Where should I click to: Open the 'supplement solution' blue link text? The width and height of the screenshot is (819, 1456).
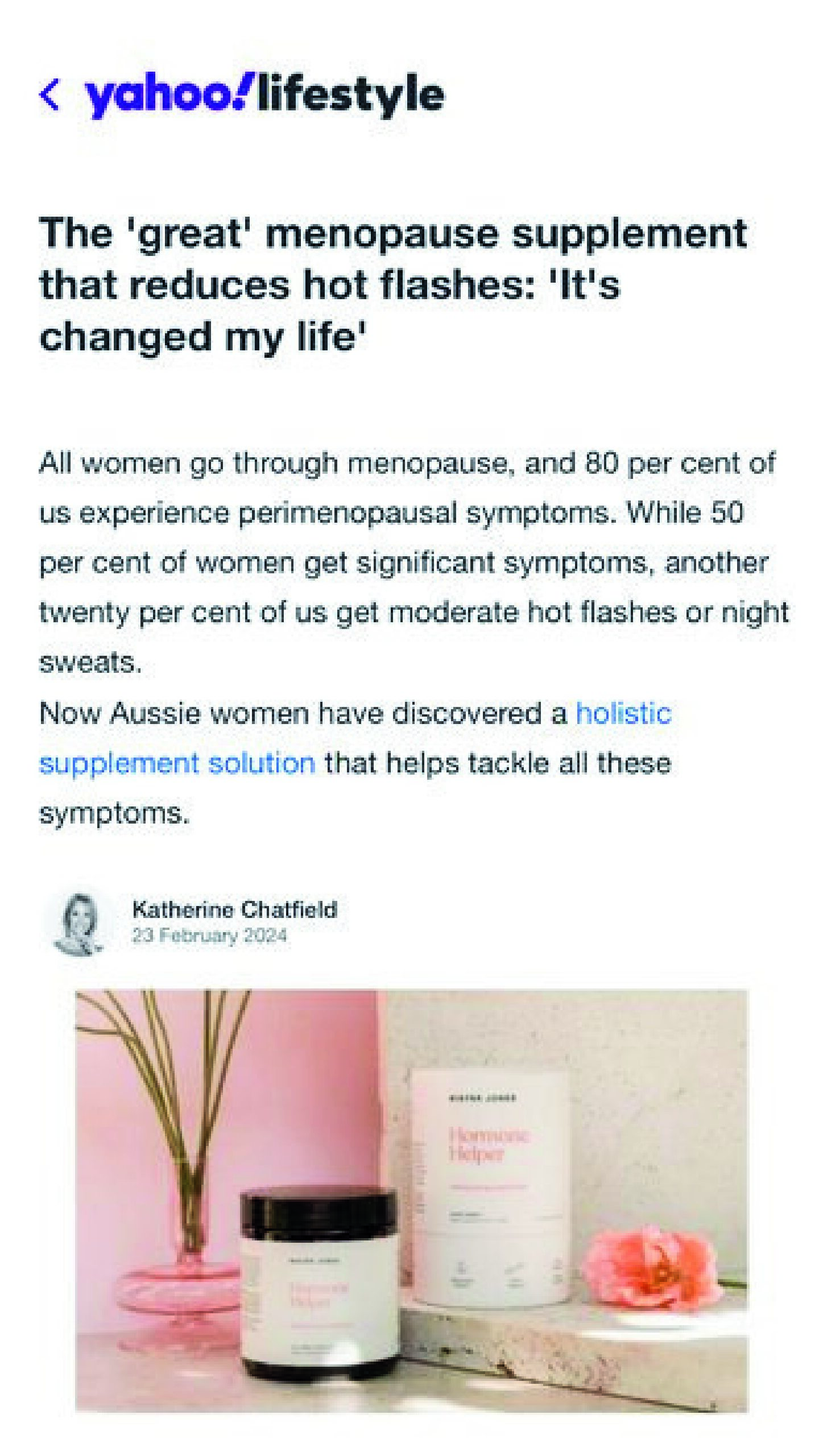point(177,764)
